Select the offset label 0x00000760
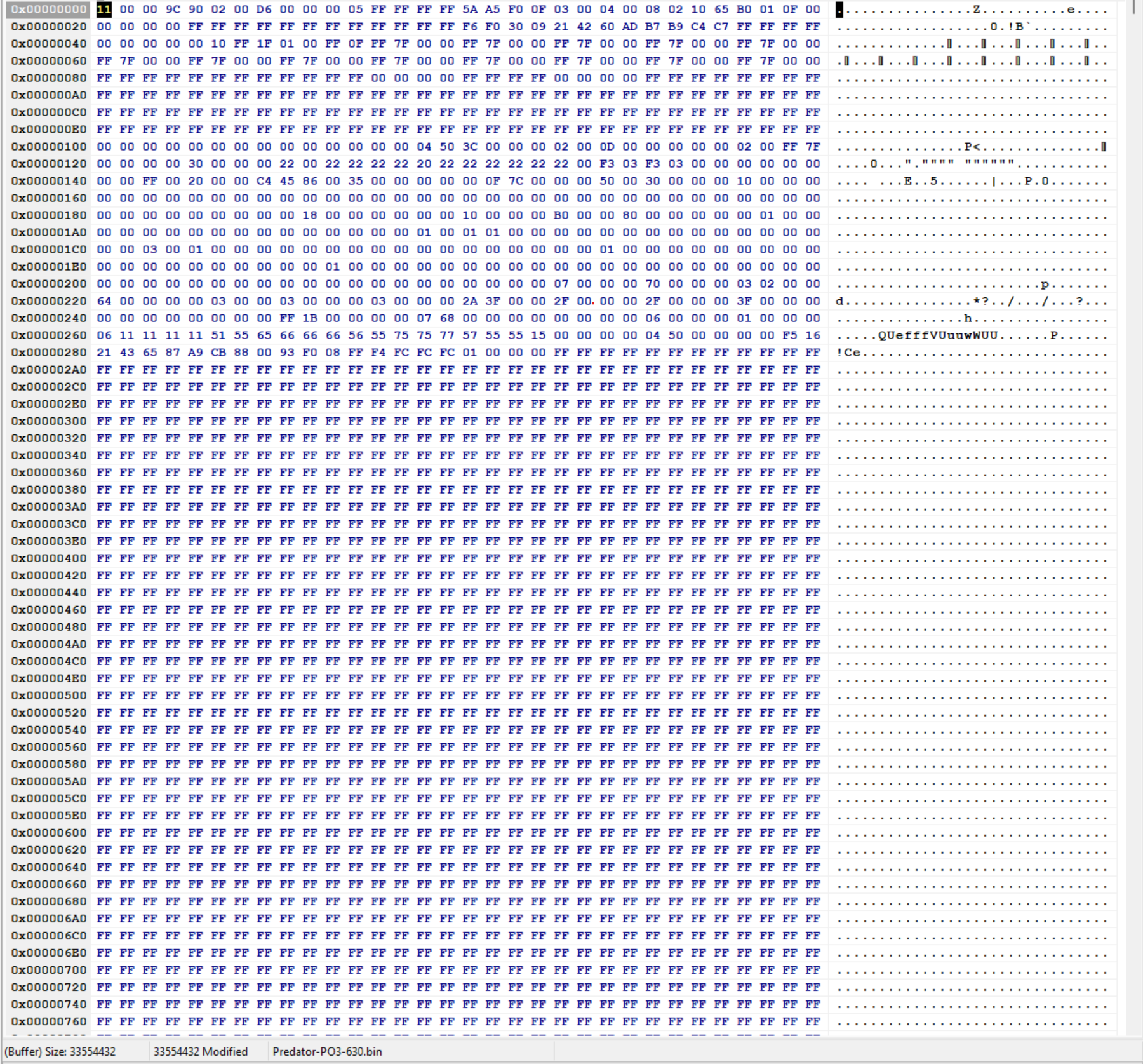This screenshot has height=1064, width=1143. point(49,1021)
